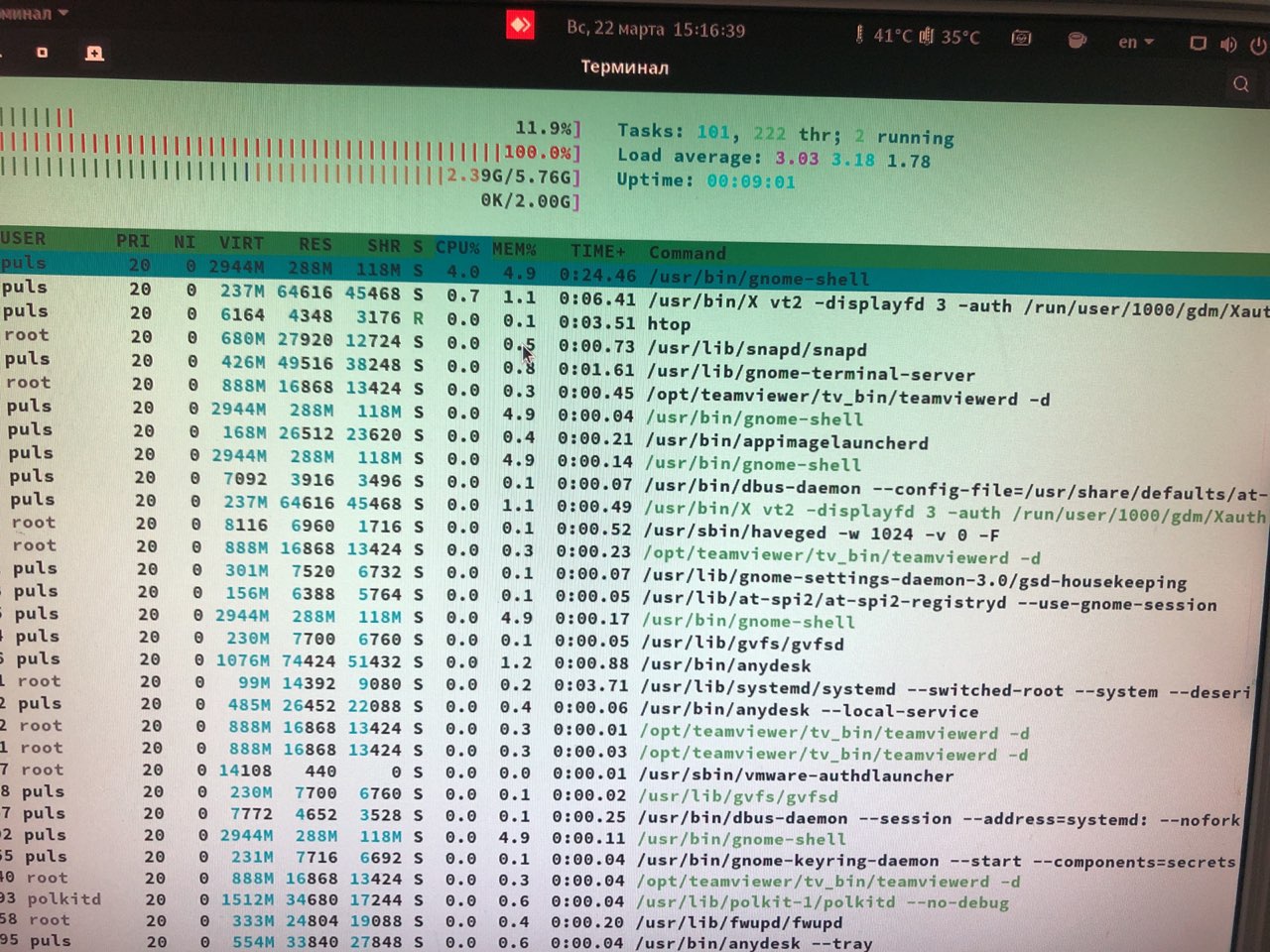The image size is (1270, 952).
Task: Open the power icon system menu
Action: [x=1258, y=45]
